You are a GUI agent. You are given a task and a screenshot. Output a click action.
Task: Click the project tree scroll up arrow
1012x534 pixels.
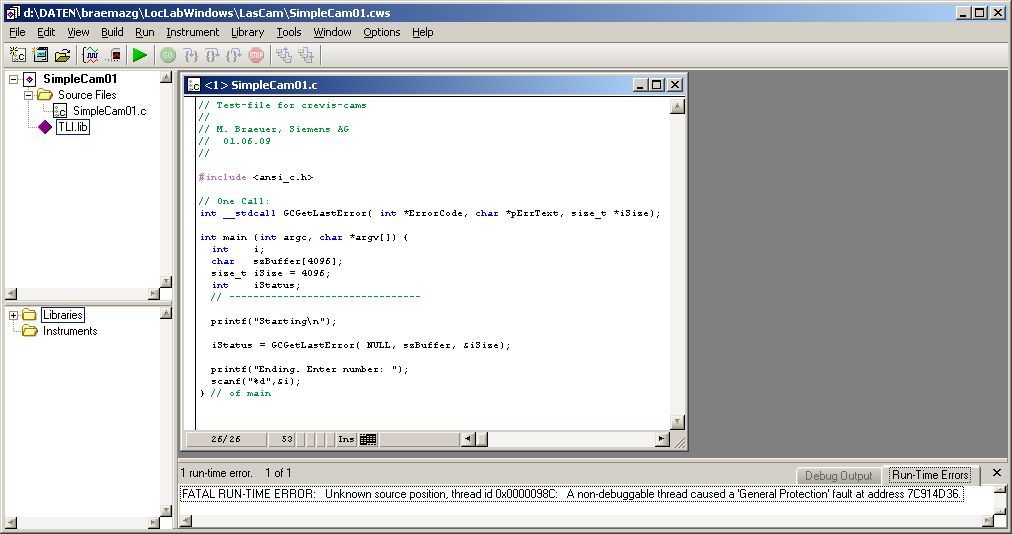(166, 77)
